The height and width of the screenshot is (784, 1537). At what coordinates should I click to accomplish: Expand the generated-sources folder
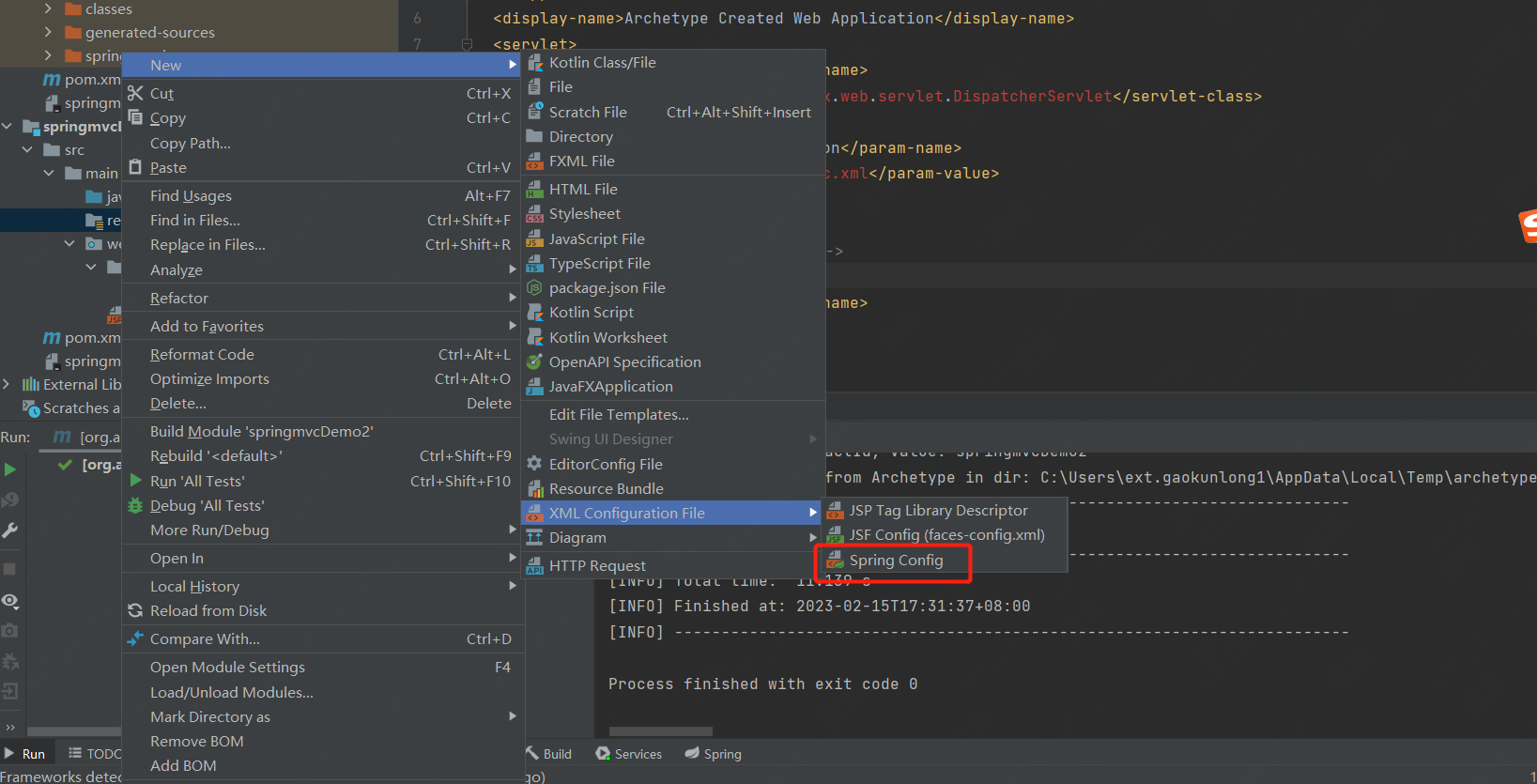[x=48, y=32]
